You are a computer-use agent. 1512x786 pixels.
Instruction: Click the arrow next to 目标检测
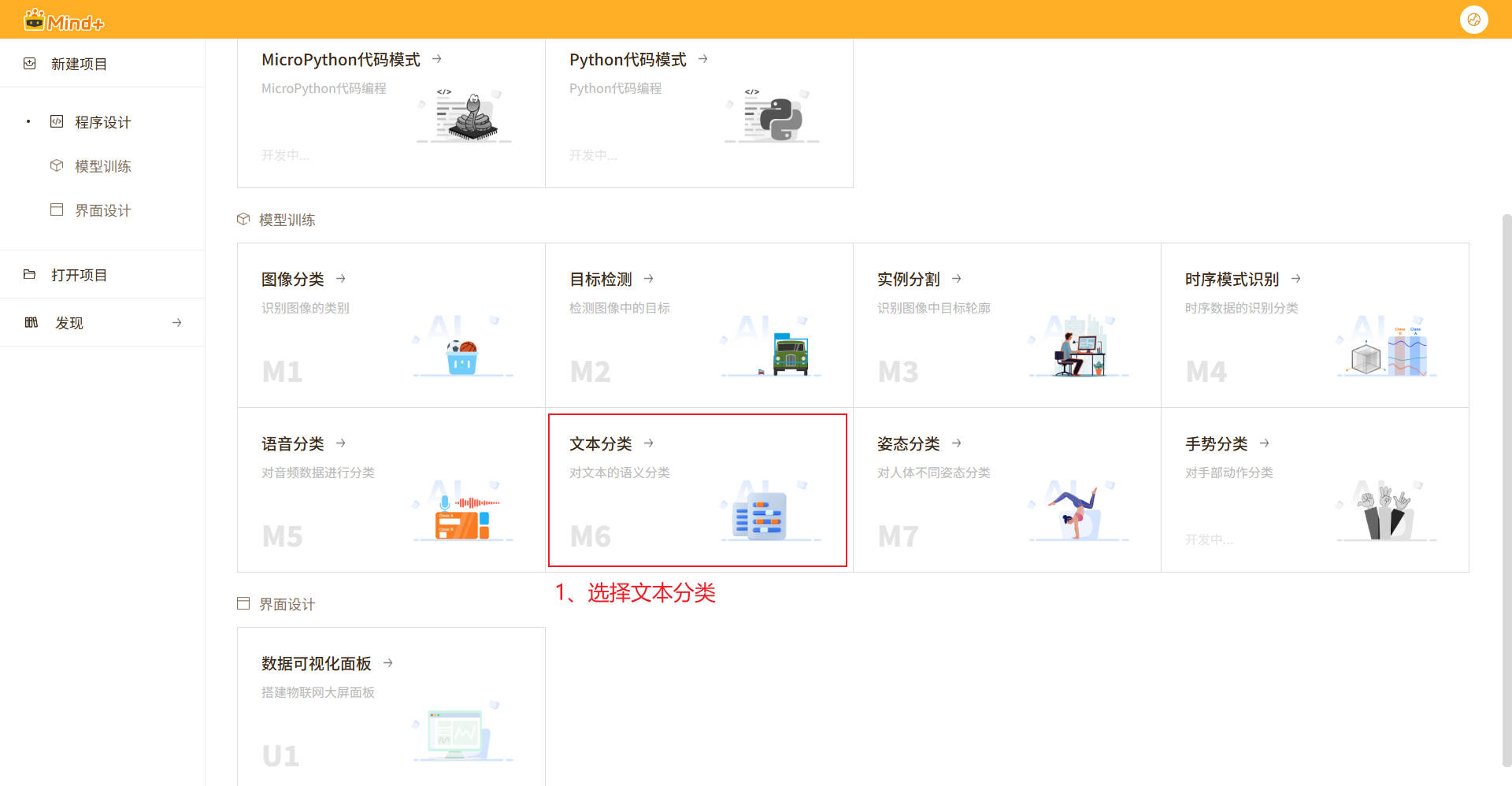649,279
